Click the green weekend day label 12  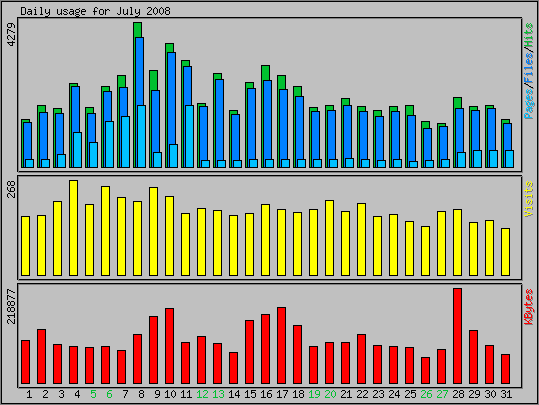pos(202,394)
